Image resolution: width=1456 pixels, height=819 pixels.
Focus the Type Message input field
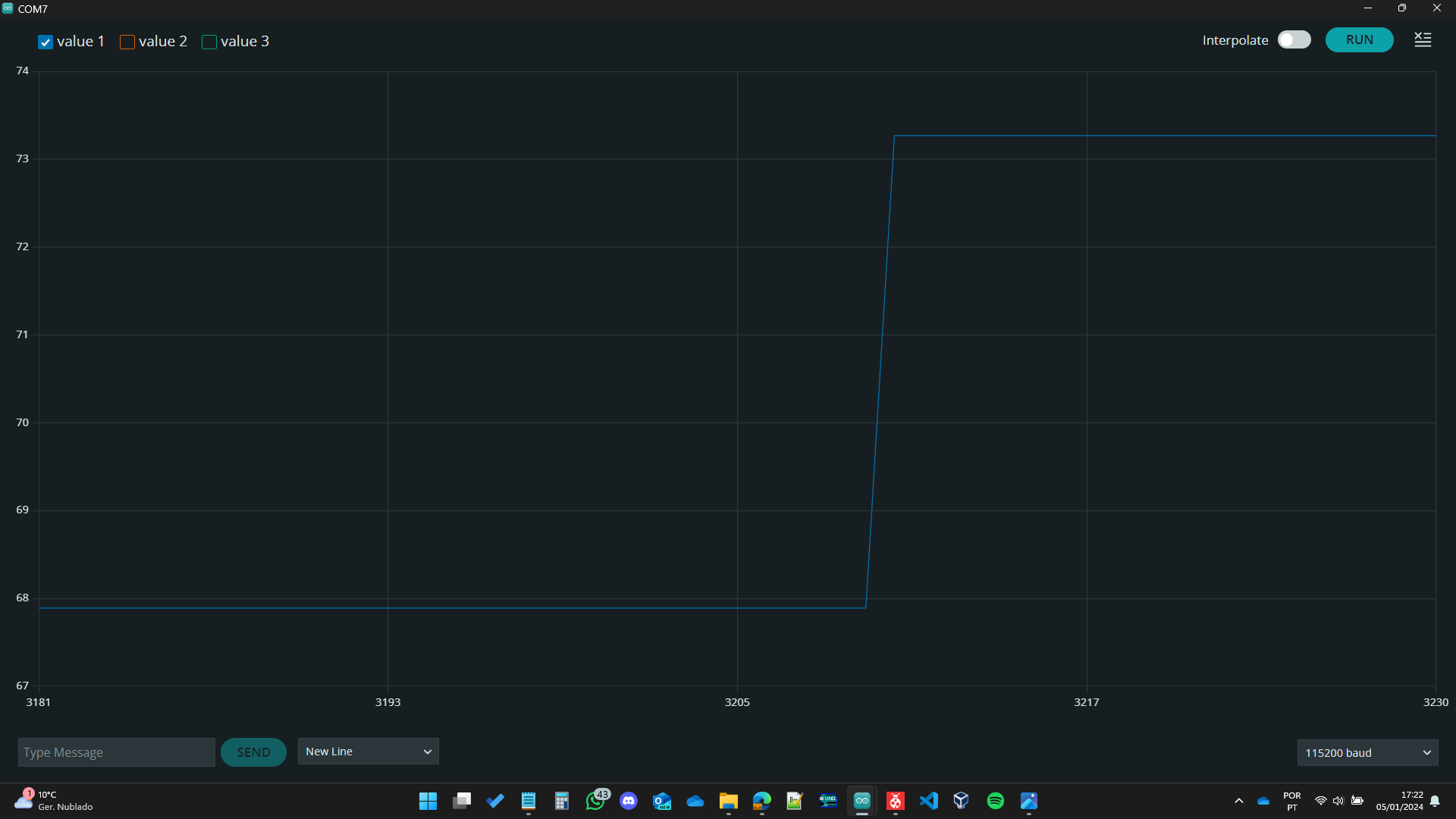pos(116,752)
